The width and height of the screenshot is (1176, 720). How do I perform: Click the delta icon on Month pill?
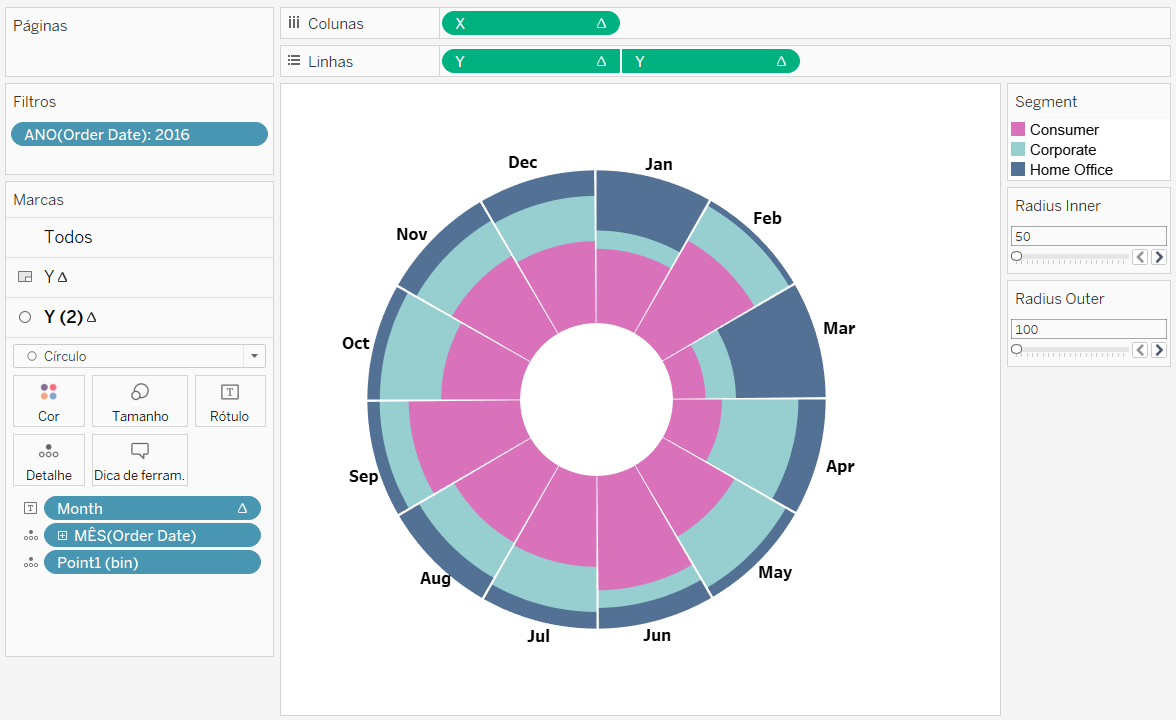pos(242,508)
